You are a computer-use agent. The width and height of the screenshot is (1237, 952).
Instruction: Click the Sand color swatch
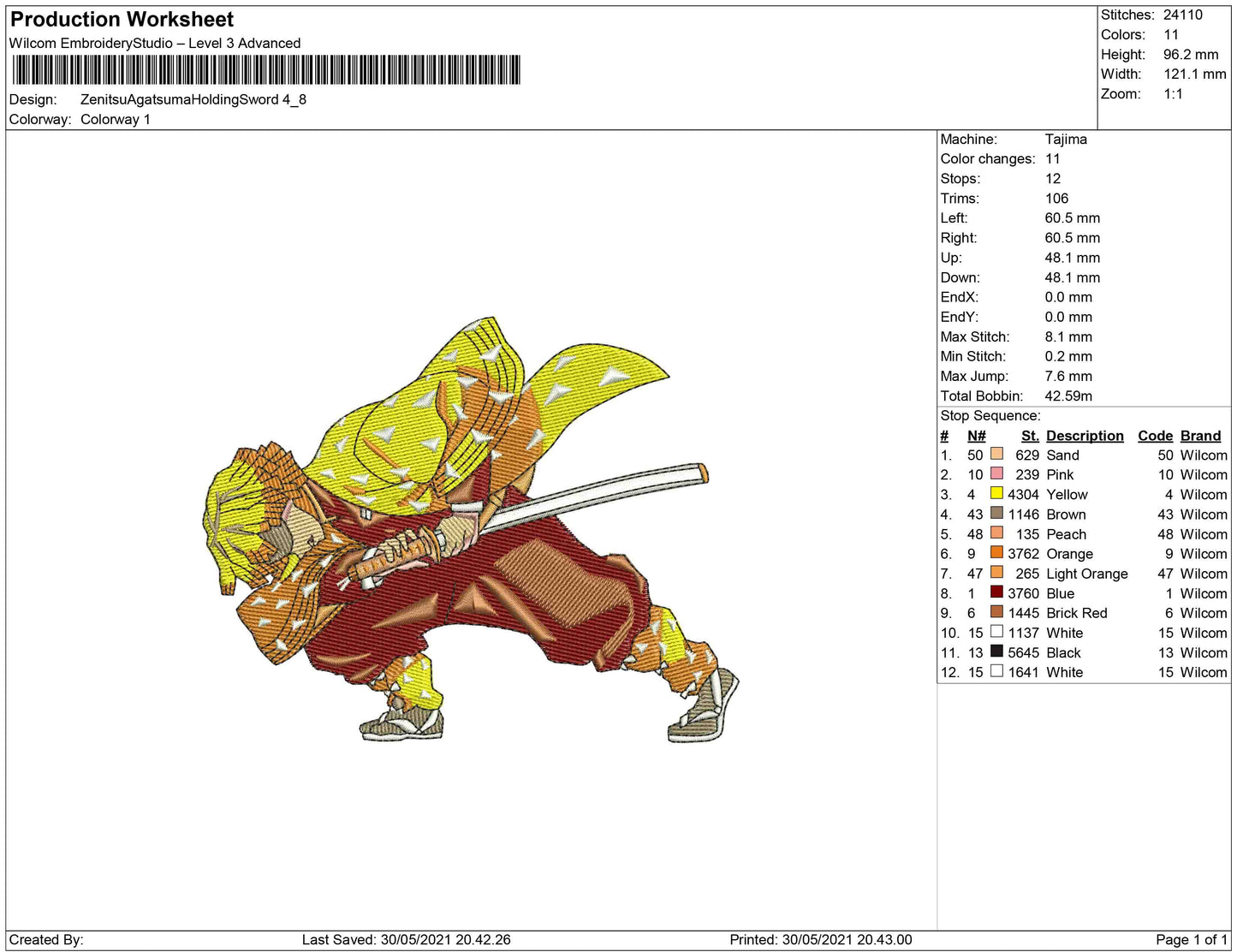[x=996, y=454]
